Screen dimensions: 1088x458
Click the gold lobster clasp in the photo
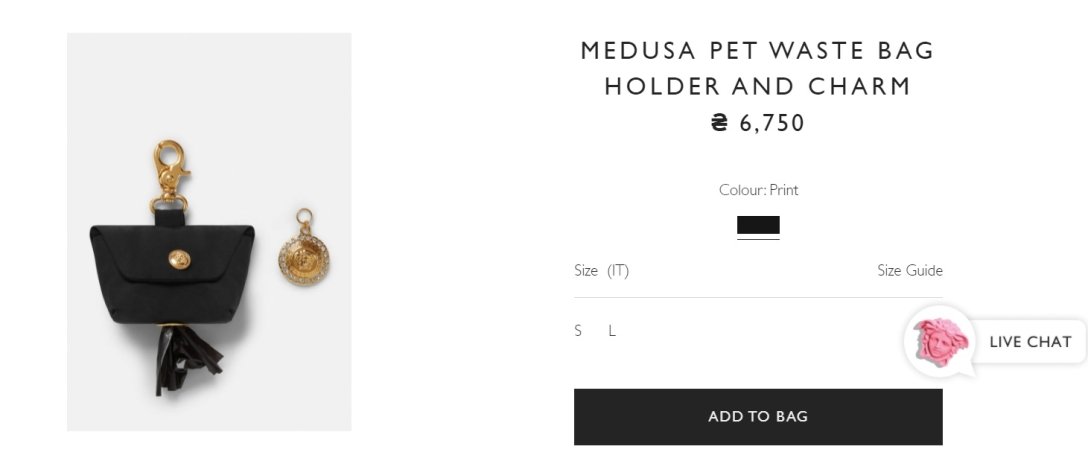click(171, 167)
